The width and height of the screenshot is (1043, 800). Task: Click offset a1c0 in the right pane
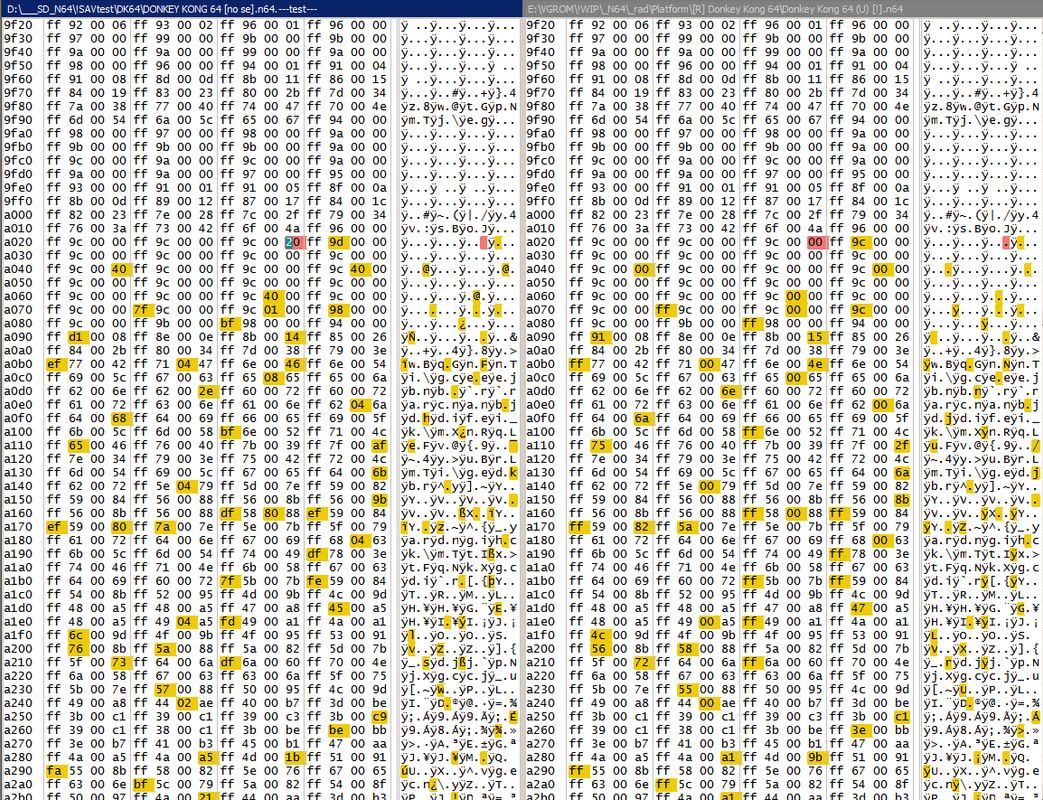(539, 595)
